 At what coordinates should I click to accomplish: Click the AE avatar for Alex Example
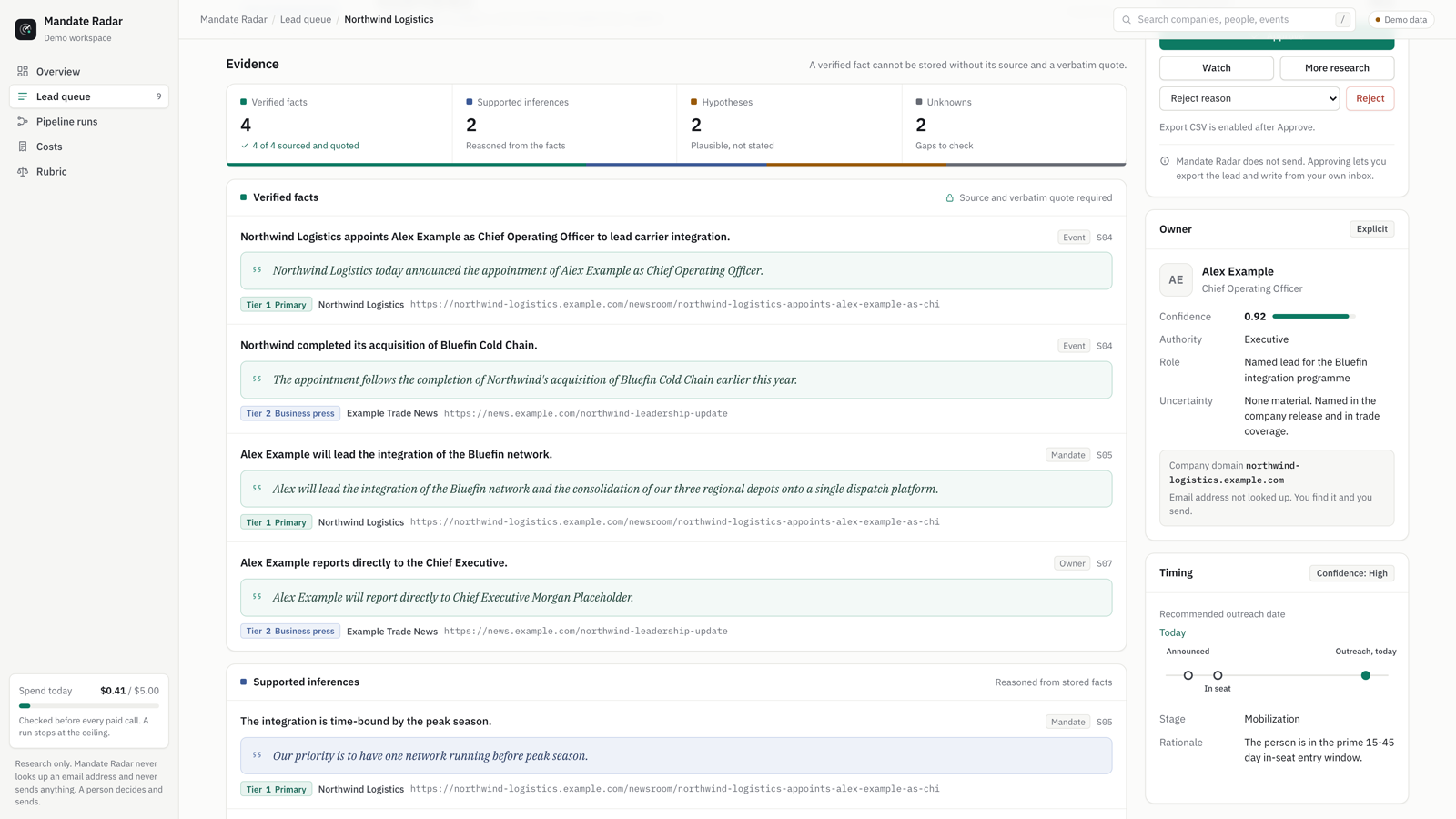(x=1176, y=279)
